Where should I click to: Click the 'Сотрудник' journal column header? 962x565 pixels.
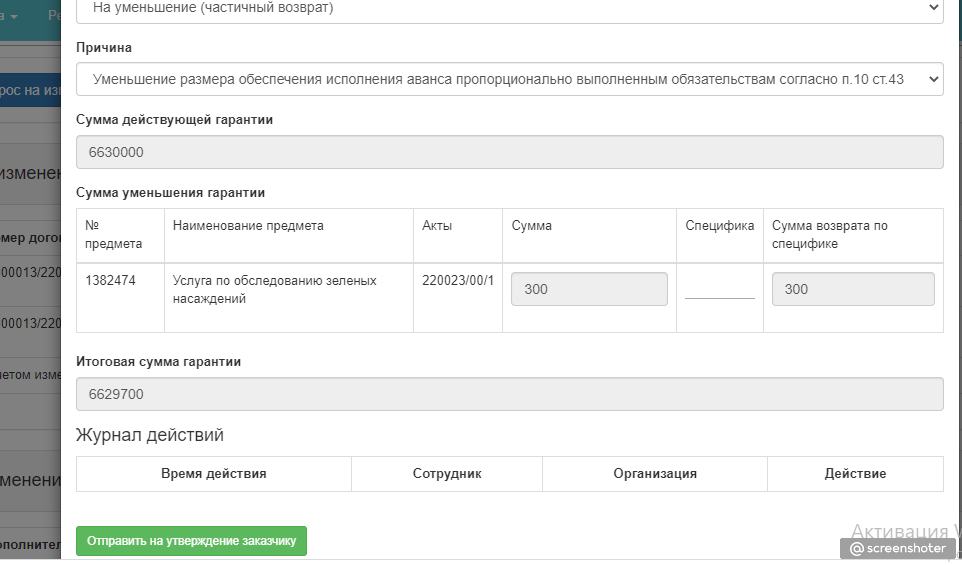tap(447, 474)
